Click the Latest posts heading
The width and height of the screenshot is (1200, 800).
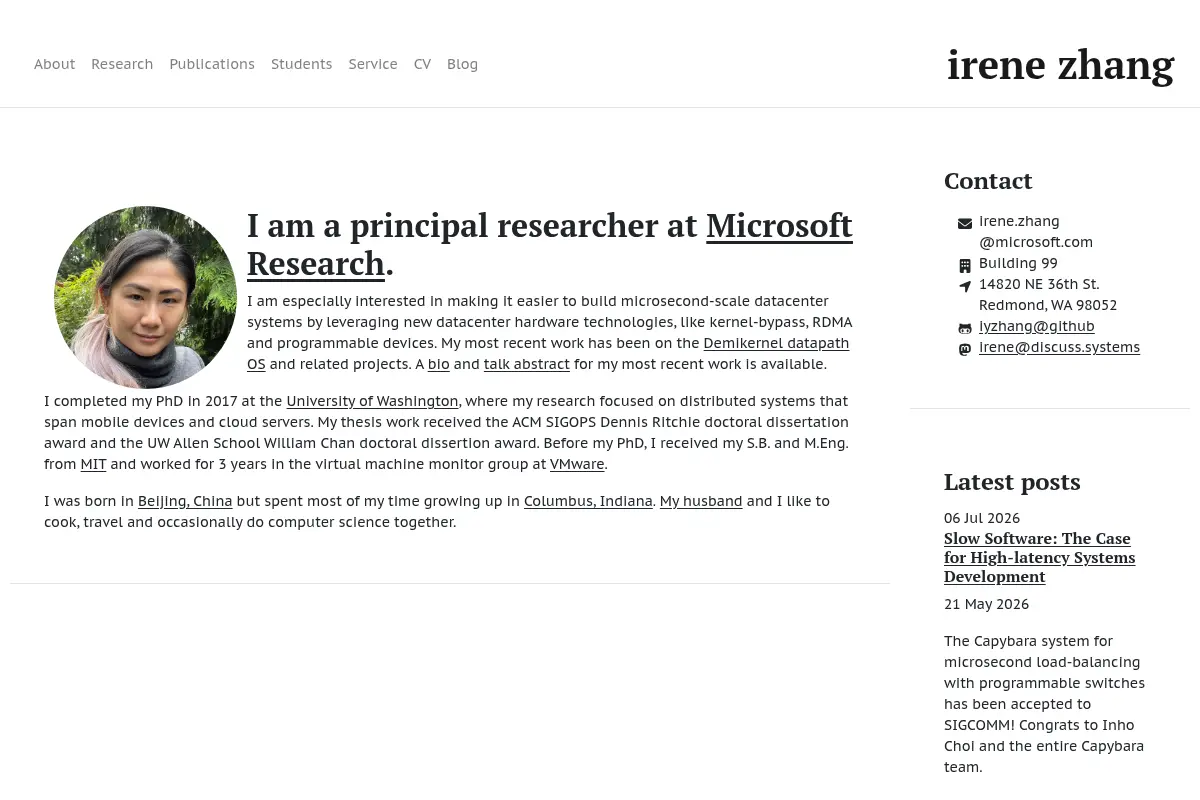[1012, 482]
